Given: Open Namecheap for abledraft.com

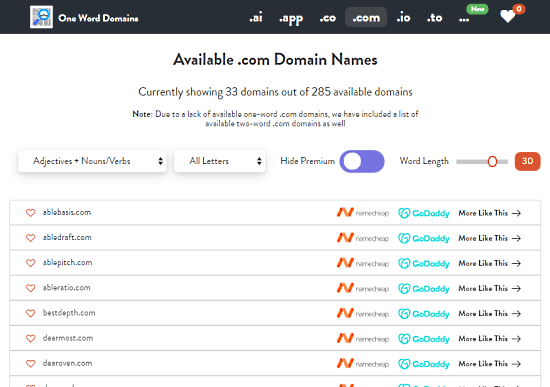Looking at the screenshot, I should 363,238.
